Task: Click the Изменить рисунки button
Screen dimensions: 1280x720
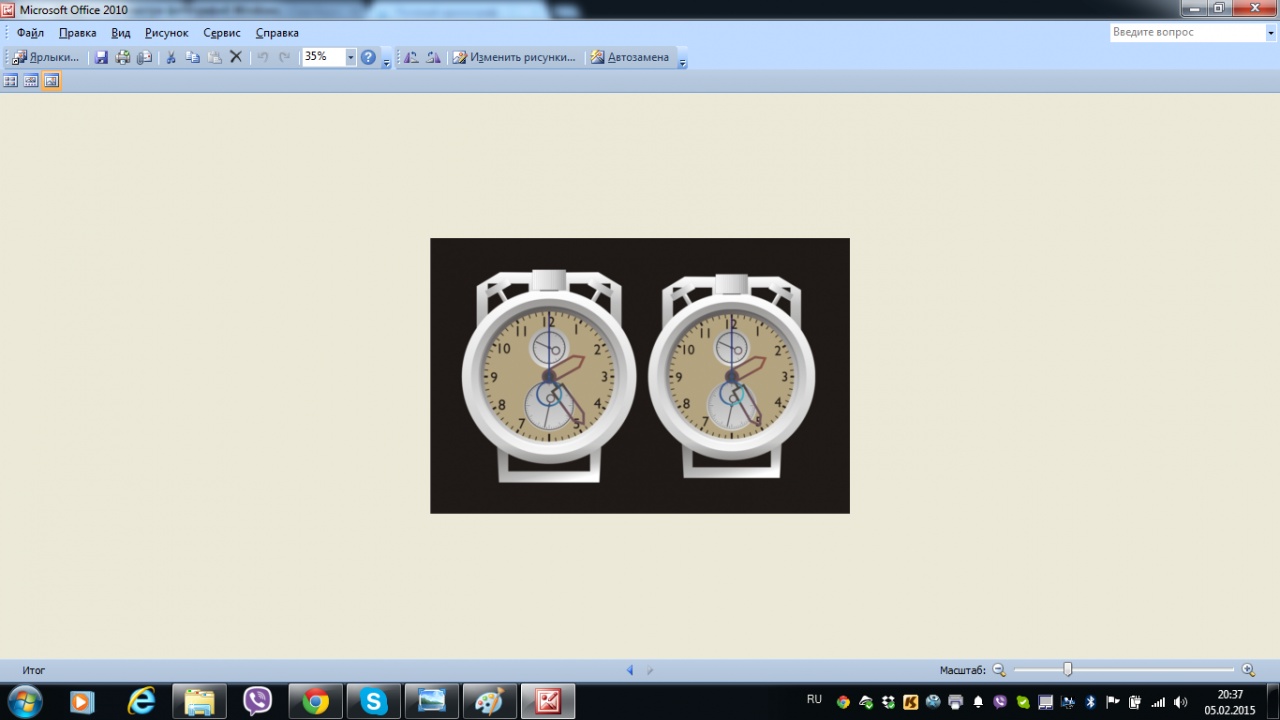Action: (515, 58)
